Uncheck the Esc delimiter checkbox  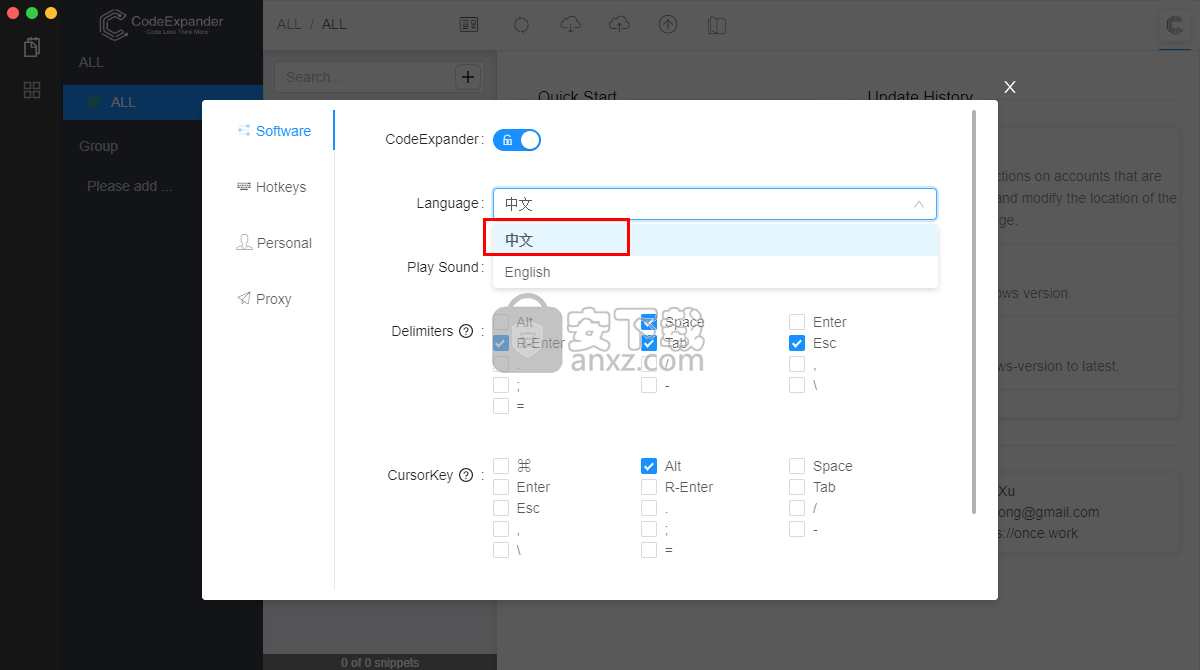click(x=797, y=343)
